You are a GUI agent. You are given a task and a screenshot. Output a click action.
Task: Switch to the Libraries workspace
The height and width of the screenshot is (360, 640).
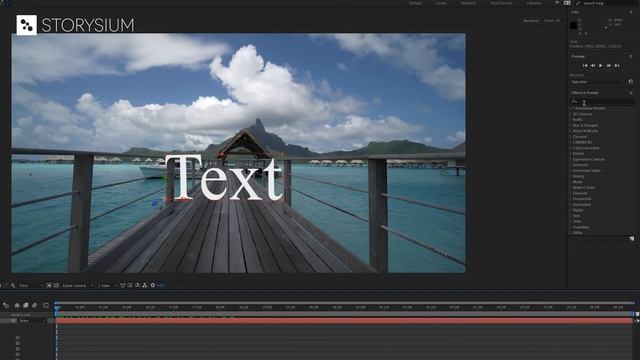[x=534, y=3]
